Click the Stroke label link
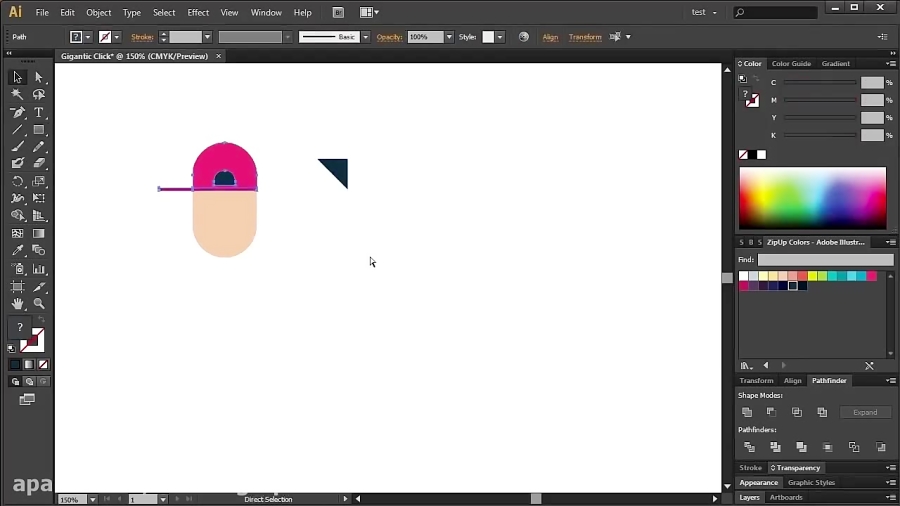Viewport: 900px width, 506px height. (x=142, y=37)
